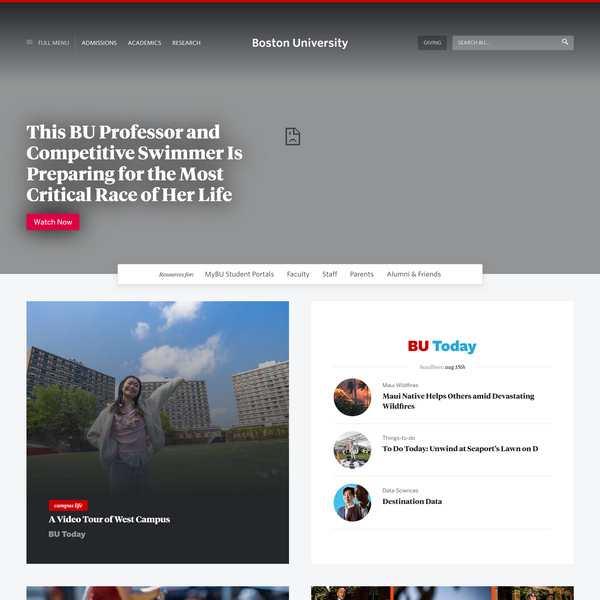600x600 pixels.
Task: Open the Maui Wildfires round thumbnail
Action: point(352,397)
